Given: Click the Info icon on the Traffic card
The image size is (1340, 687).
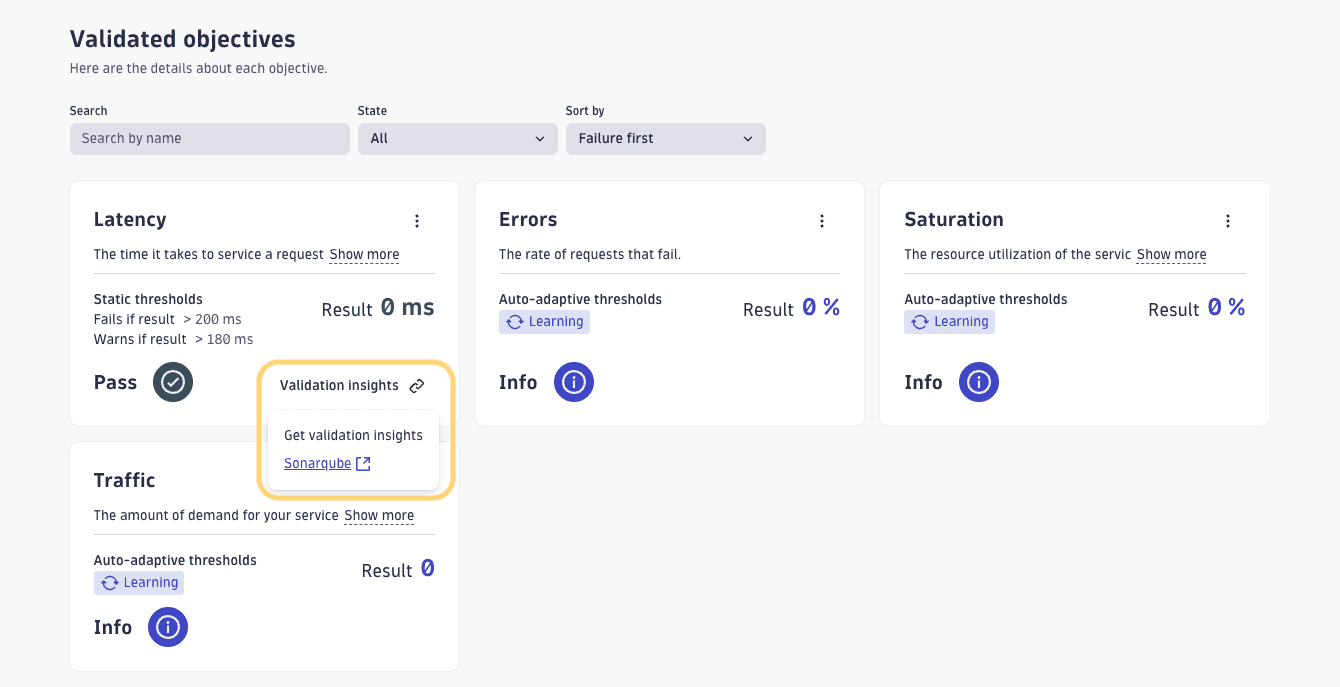Looking at the screenshot, I should pyautogui.click(x=167, y=627).
